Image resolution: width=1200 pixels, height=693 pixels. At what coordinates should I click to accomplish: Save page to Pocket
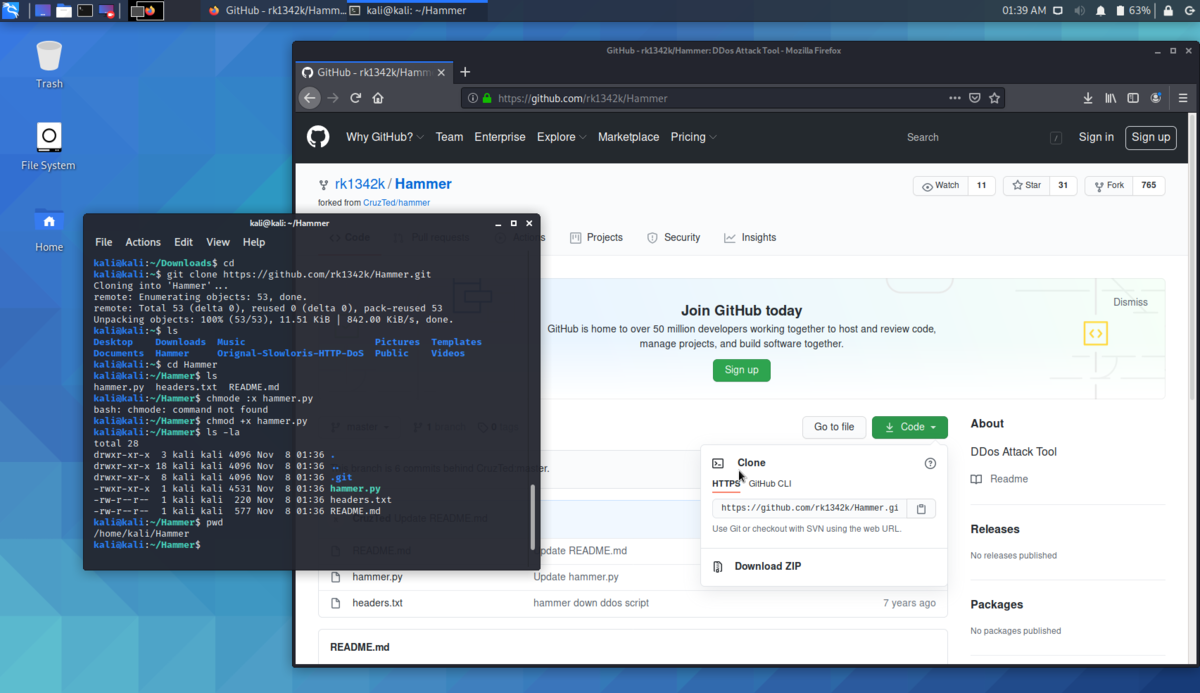[x=975, y=98]
